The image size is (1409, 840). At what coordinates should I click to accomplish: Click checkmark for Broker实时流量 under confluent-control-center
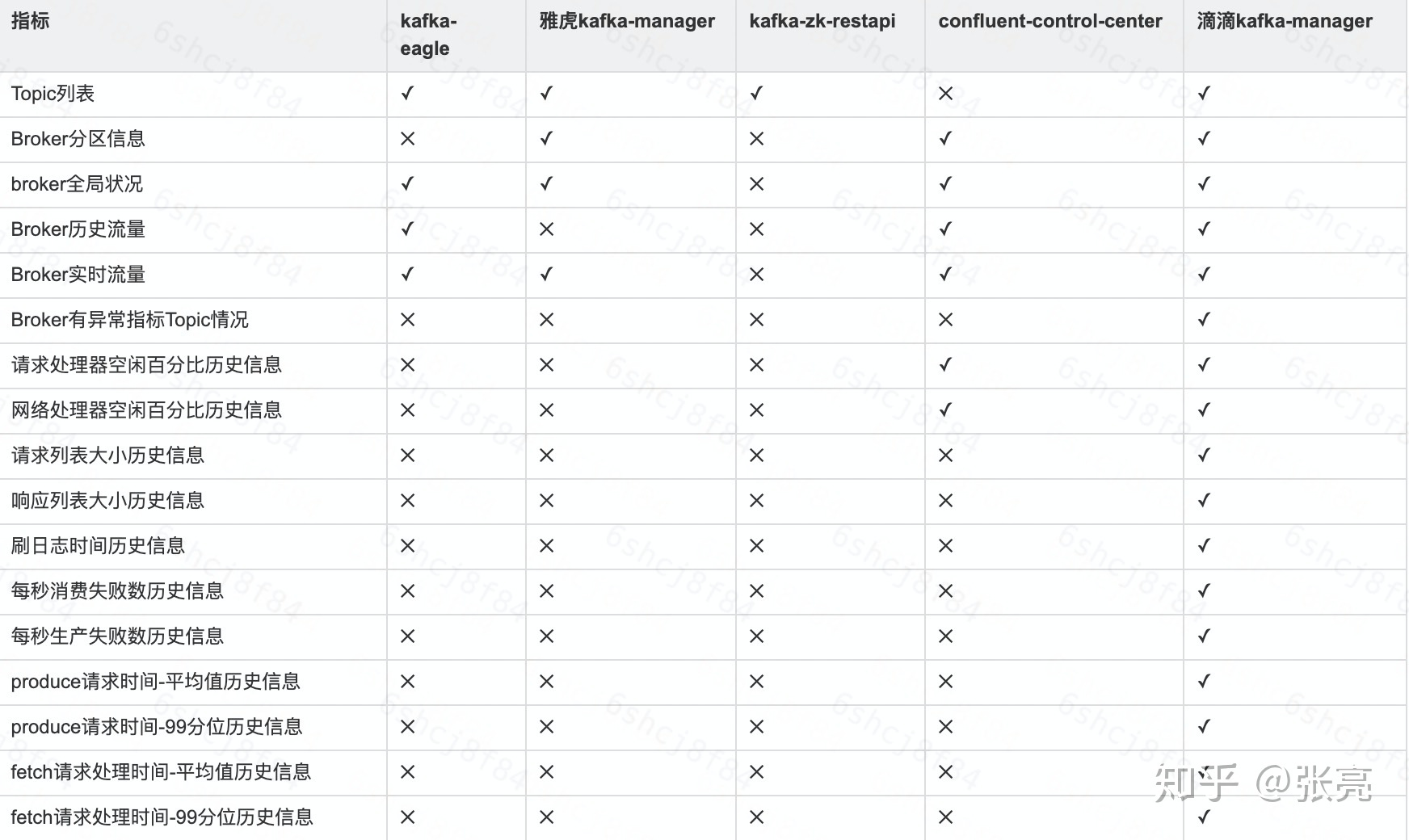pos(945,275)
